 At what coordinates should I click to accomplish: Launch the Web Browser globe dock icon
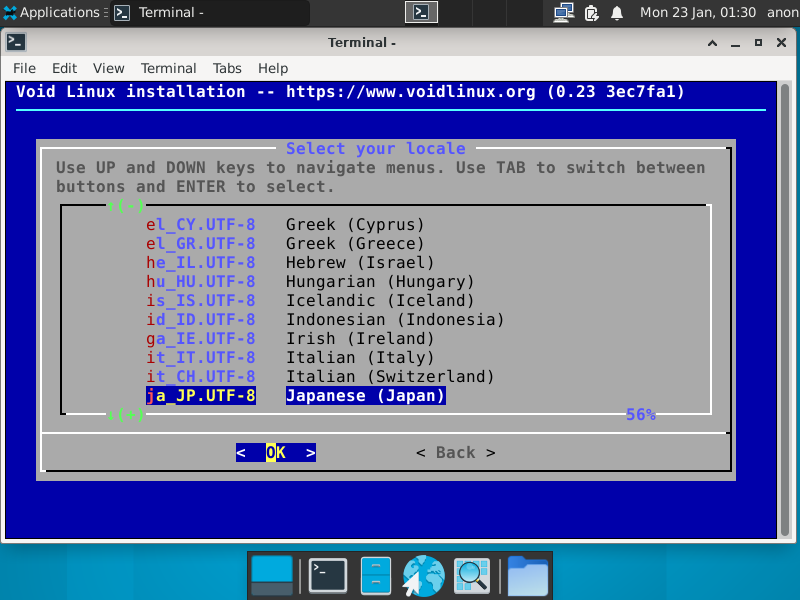coord(423,576)
